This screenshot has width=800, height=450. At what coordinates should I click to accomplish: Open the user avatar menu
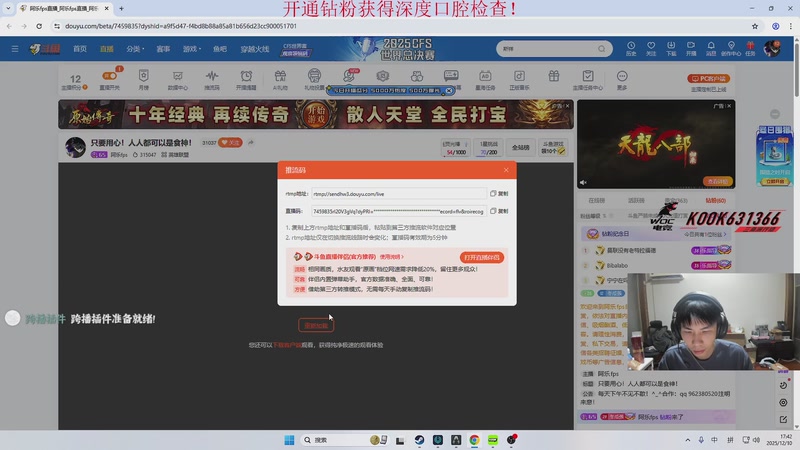(772, 48)
